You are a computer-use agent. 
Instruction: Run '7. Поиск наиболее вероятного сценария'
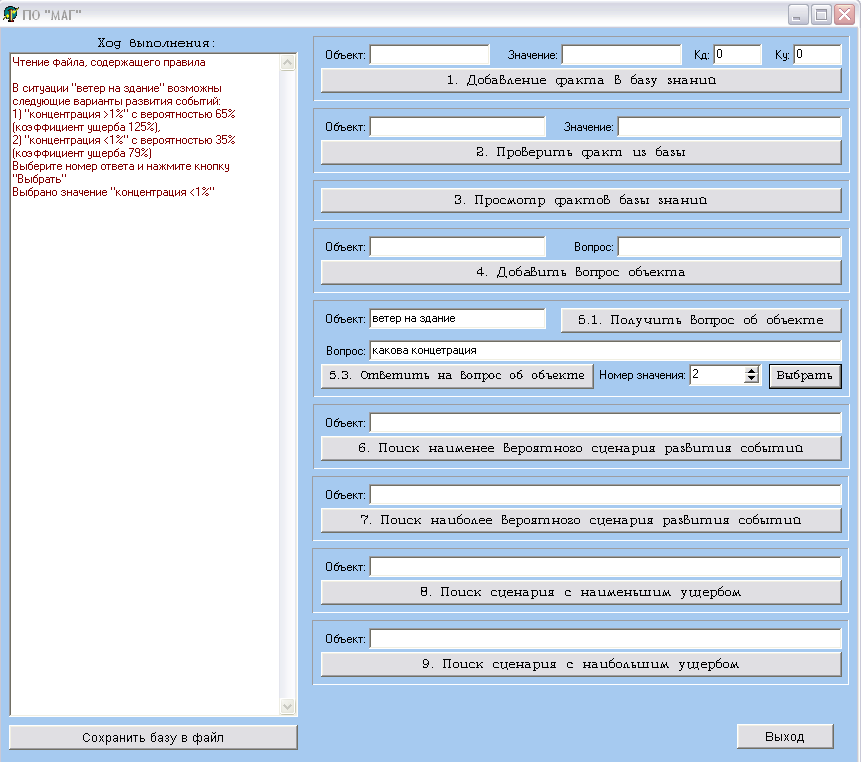tap(581, 520)
